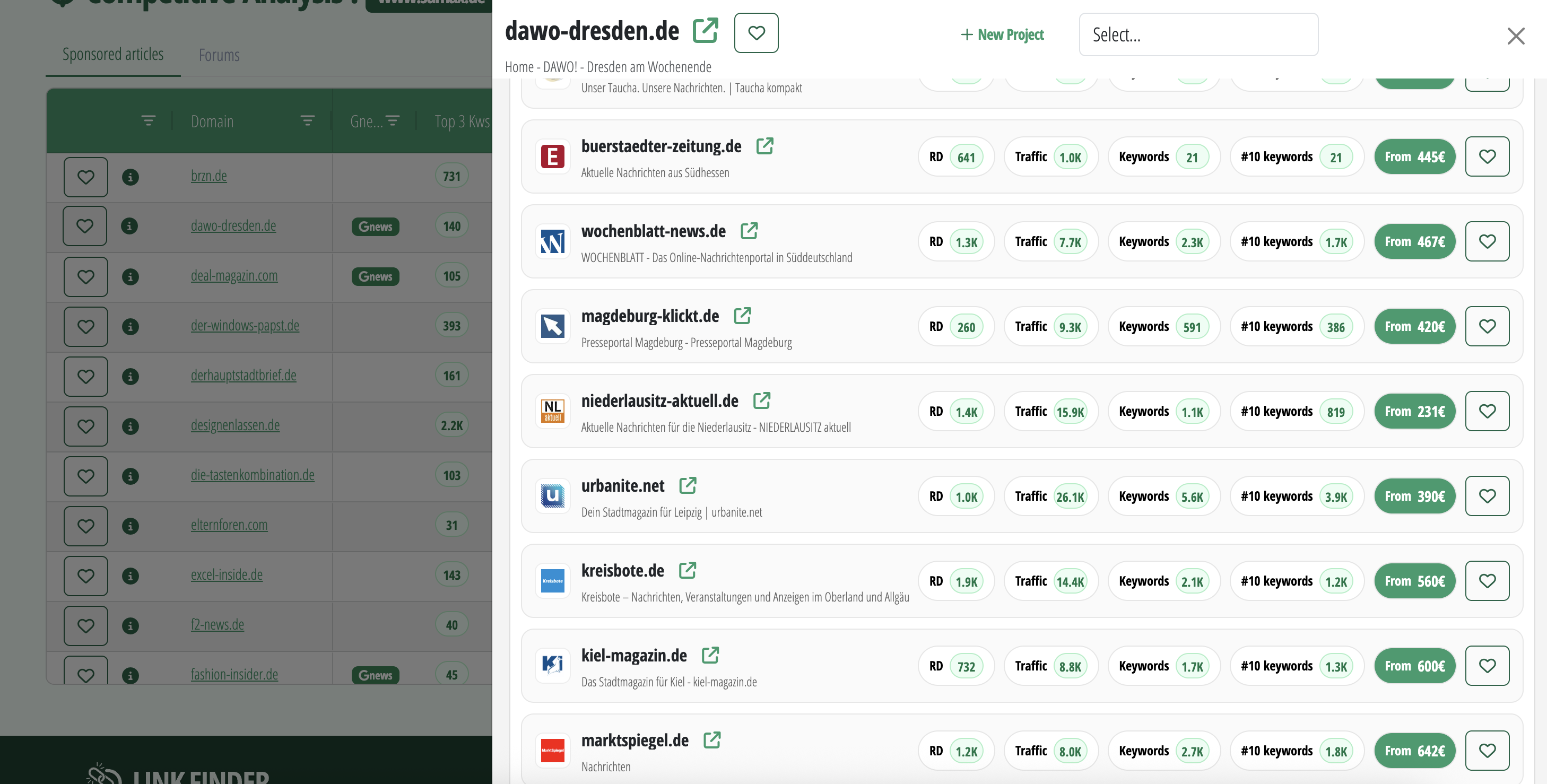This screenshot has height=784, width=1547.
Task: Show info icon for deal-magazin.com row
Action: click(x=131, y=277)
